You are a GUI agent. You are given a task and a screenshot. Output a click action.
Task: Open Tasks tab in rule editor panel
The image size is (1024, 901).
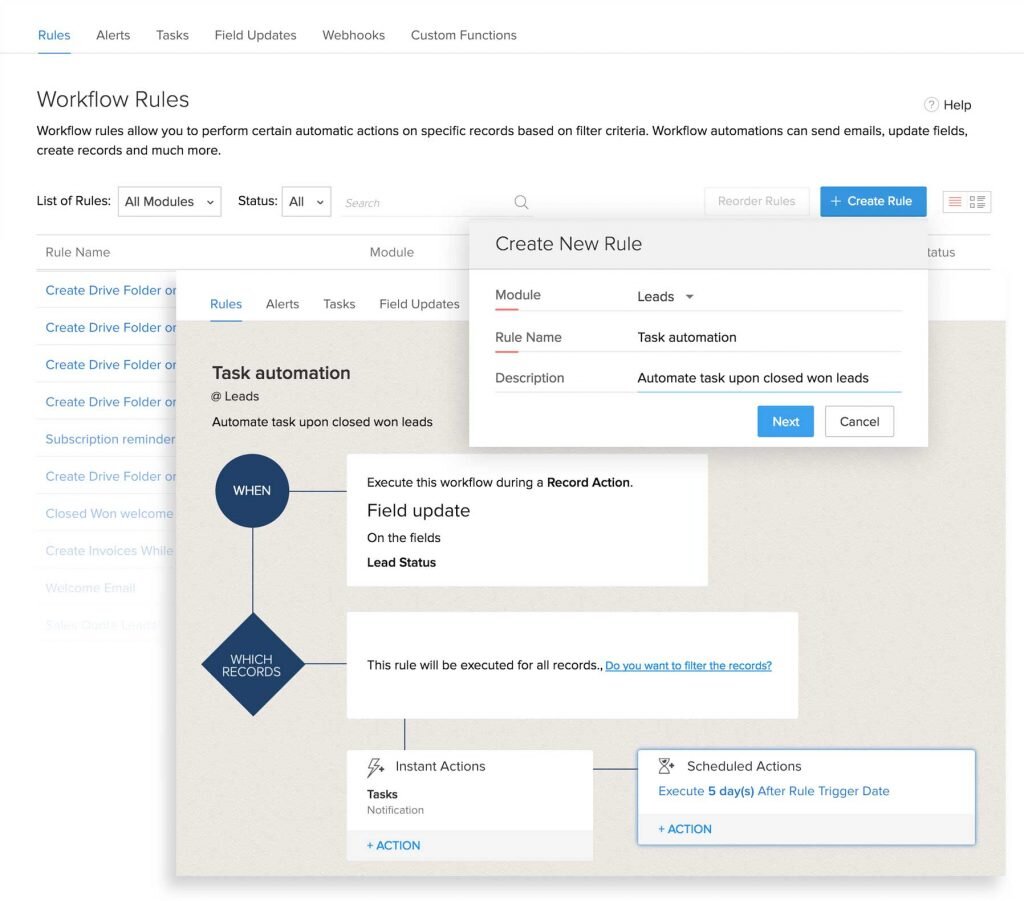pyautogui.click(x=339, y=304)
